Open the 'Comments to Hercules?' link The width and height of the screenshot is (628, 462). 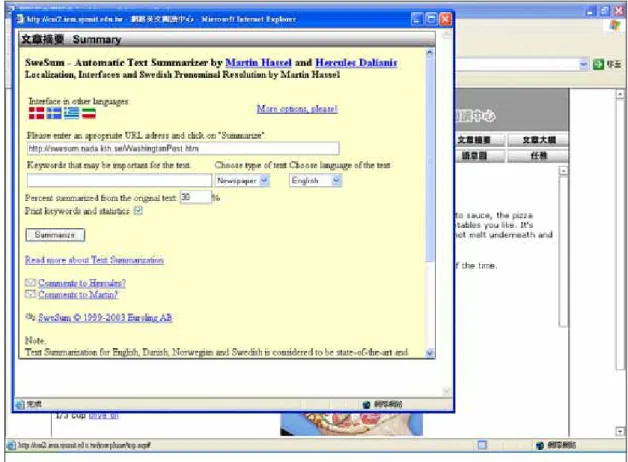[x=82, y=283]
